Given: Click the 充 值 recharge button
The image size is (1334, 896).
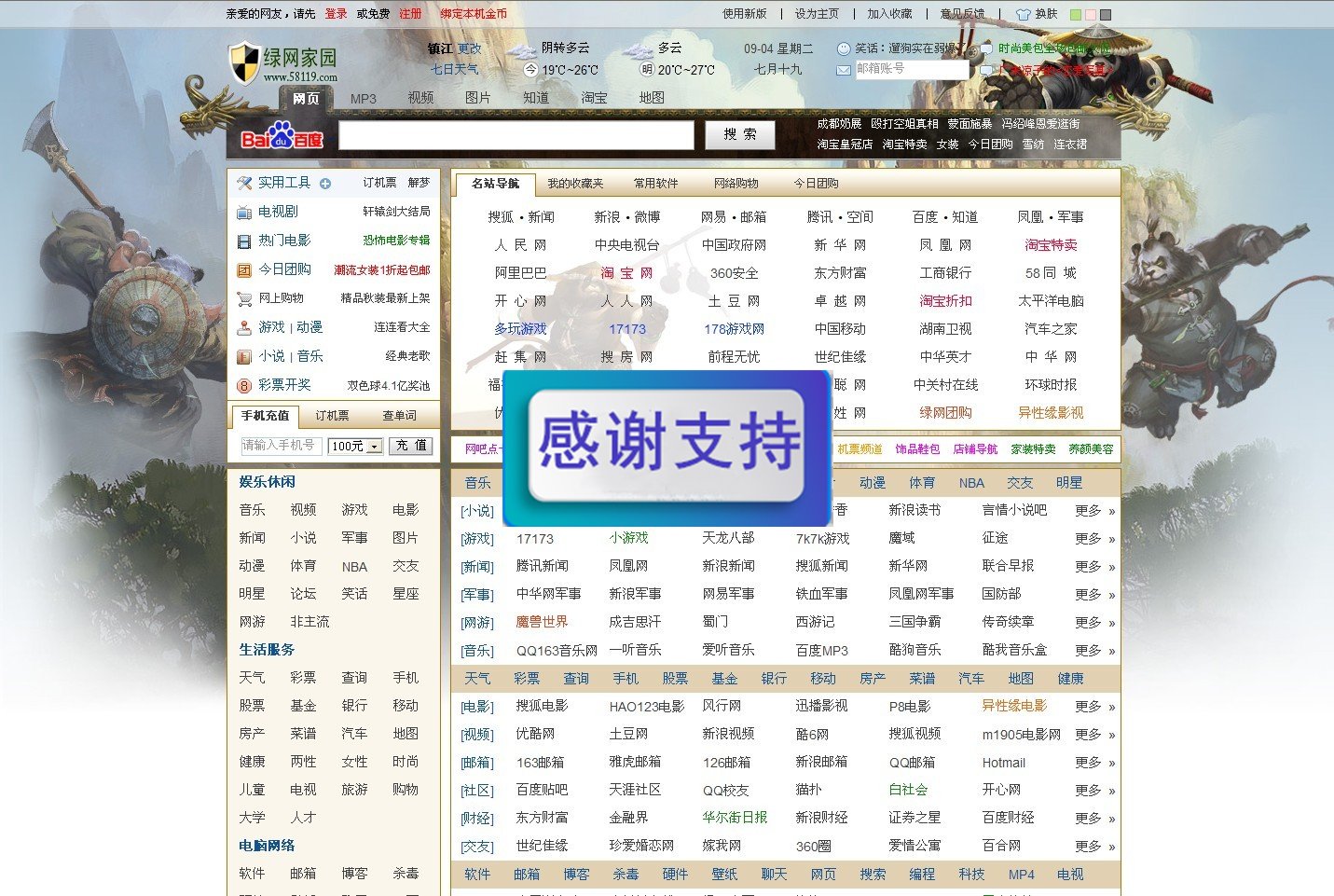Looking at the screenshot, I should pyautogui.click(x=411, y=446).
